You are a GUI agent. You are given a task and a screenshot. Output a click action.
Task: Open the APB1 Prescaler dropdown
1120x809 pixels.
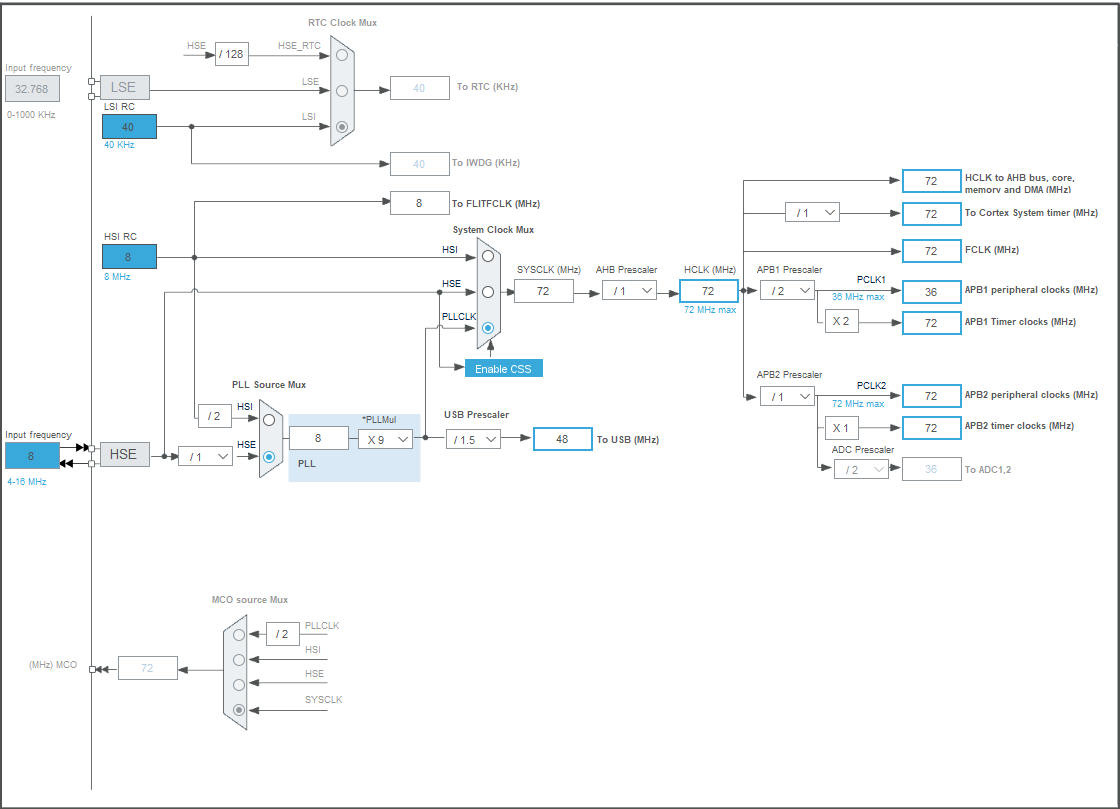[787, 291]
